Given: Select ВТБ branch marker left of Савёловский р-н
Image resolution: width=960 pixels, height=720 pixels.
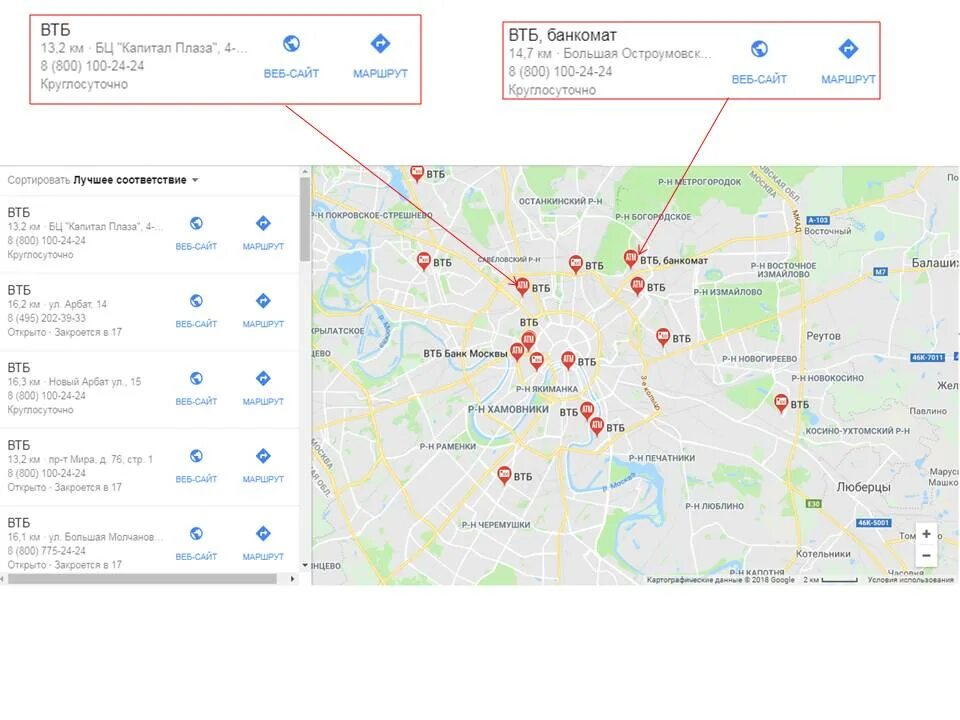Looking at the screenshot, I should coord(423,261).
